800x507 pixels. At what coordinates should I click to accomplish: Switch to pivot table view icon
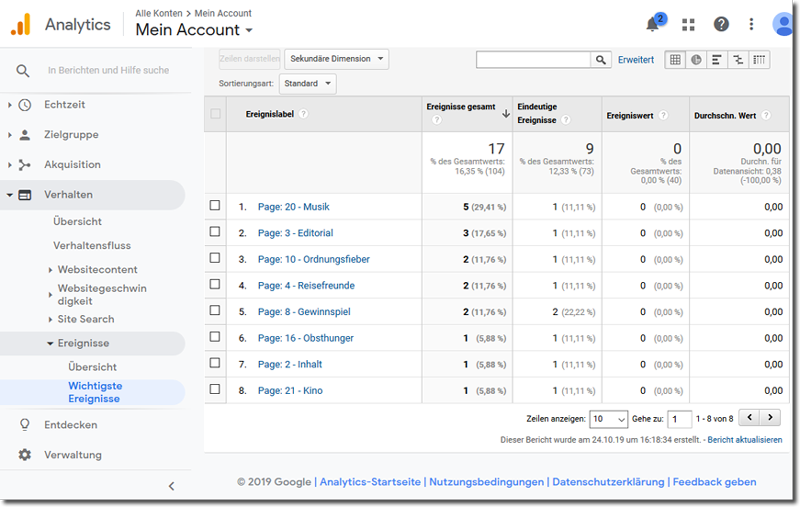759,60
